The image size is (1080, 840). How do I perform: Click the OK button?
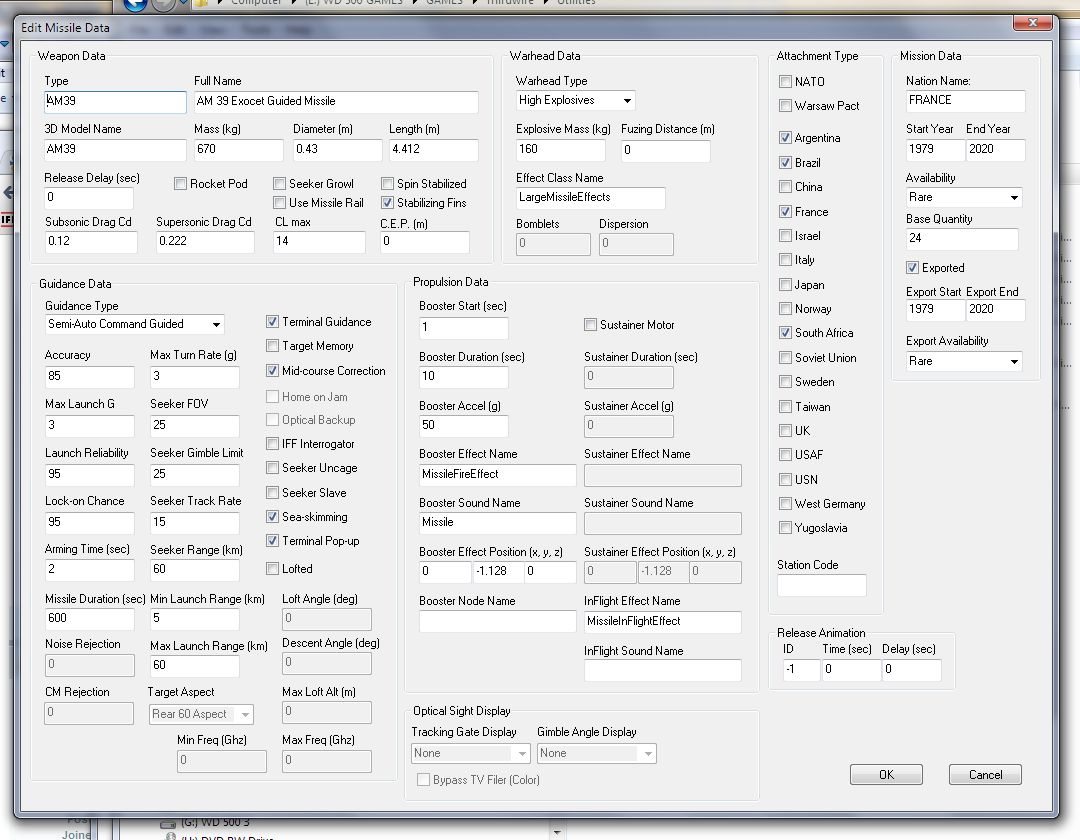click(x=886, y=775)
